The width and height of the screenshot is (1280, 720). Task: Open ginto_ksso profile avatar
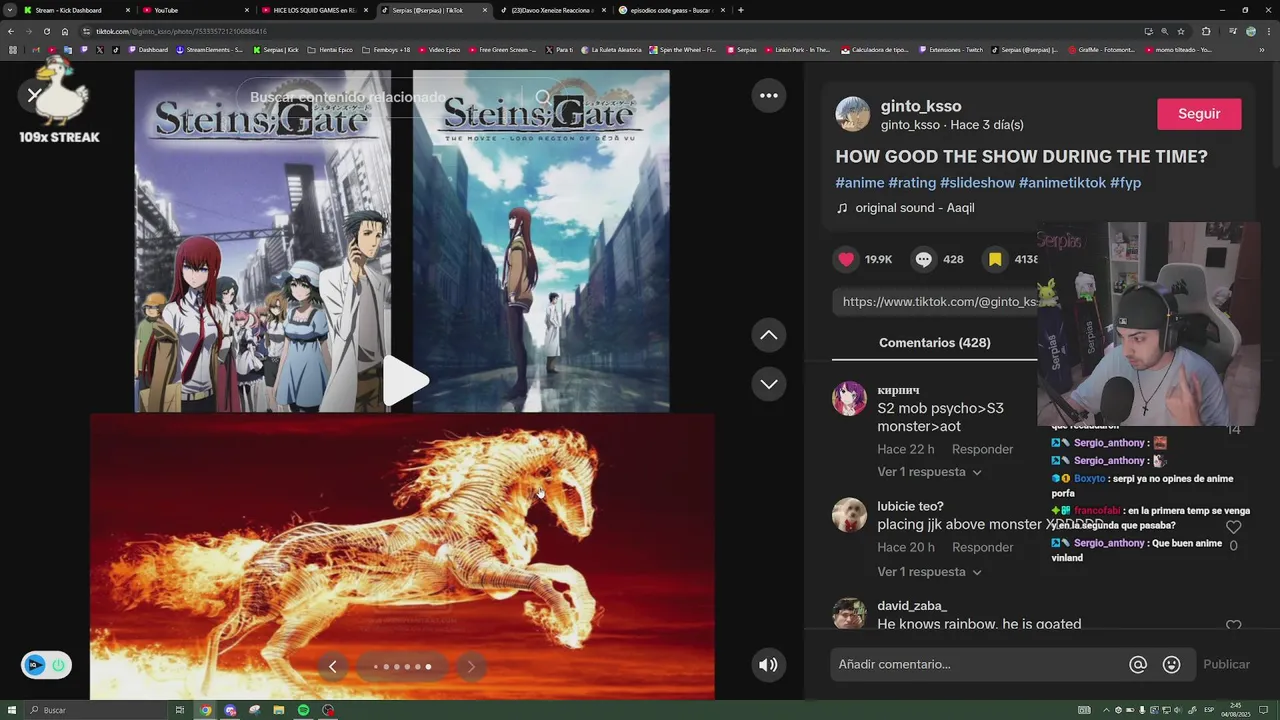[853, 114]
